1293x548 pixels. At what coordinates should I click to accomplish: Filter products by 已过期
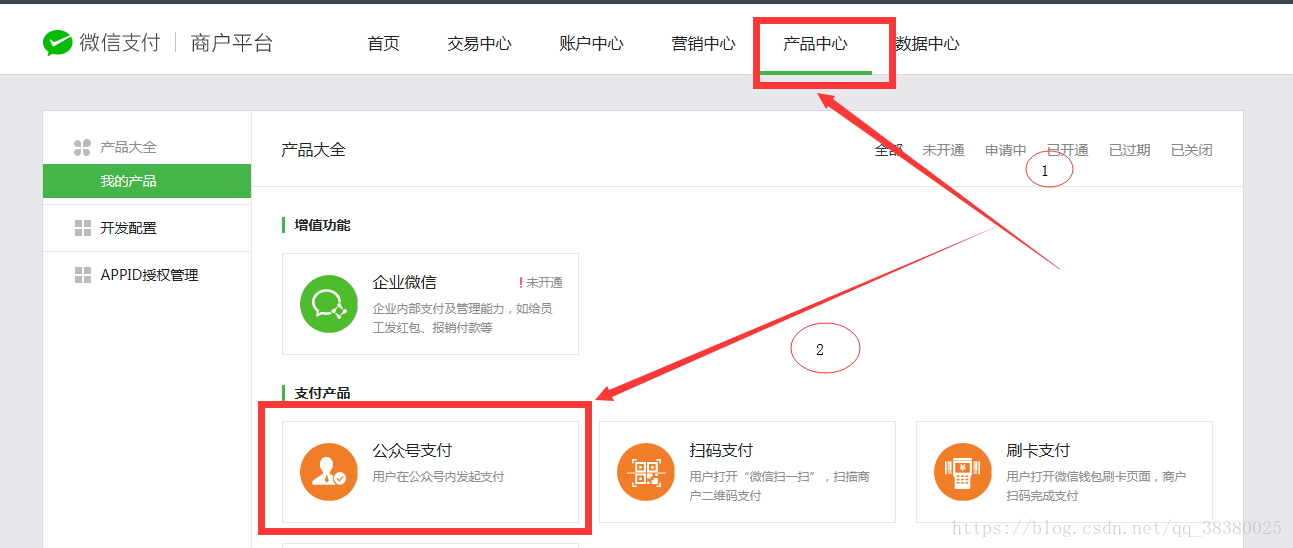(x=1129, y=150)
